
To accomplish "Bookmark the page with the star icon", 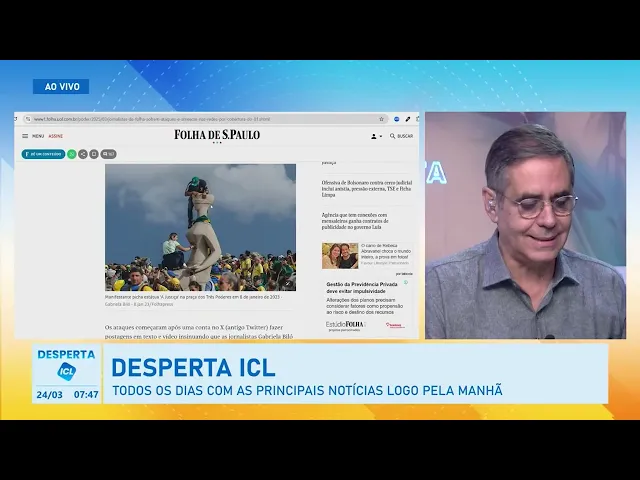I will [381, 119].
